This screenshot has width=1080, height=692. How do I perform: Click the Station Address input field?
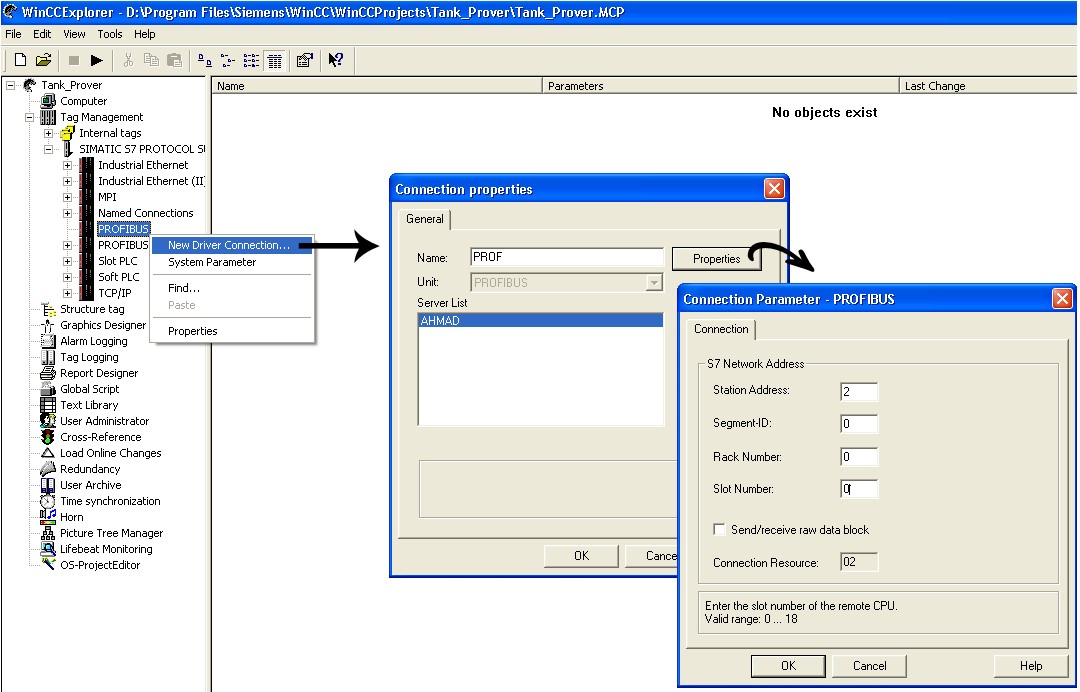point(859,392)
